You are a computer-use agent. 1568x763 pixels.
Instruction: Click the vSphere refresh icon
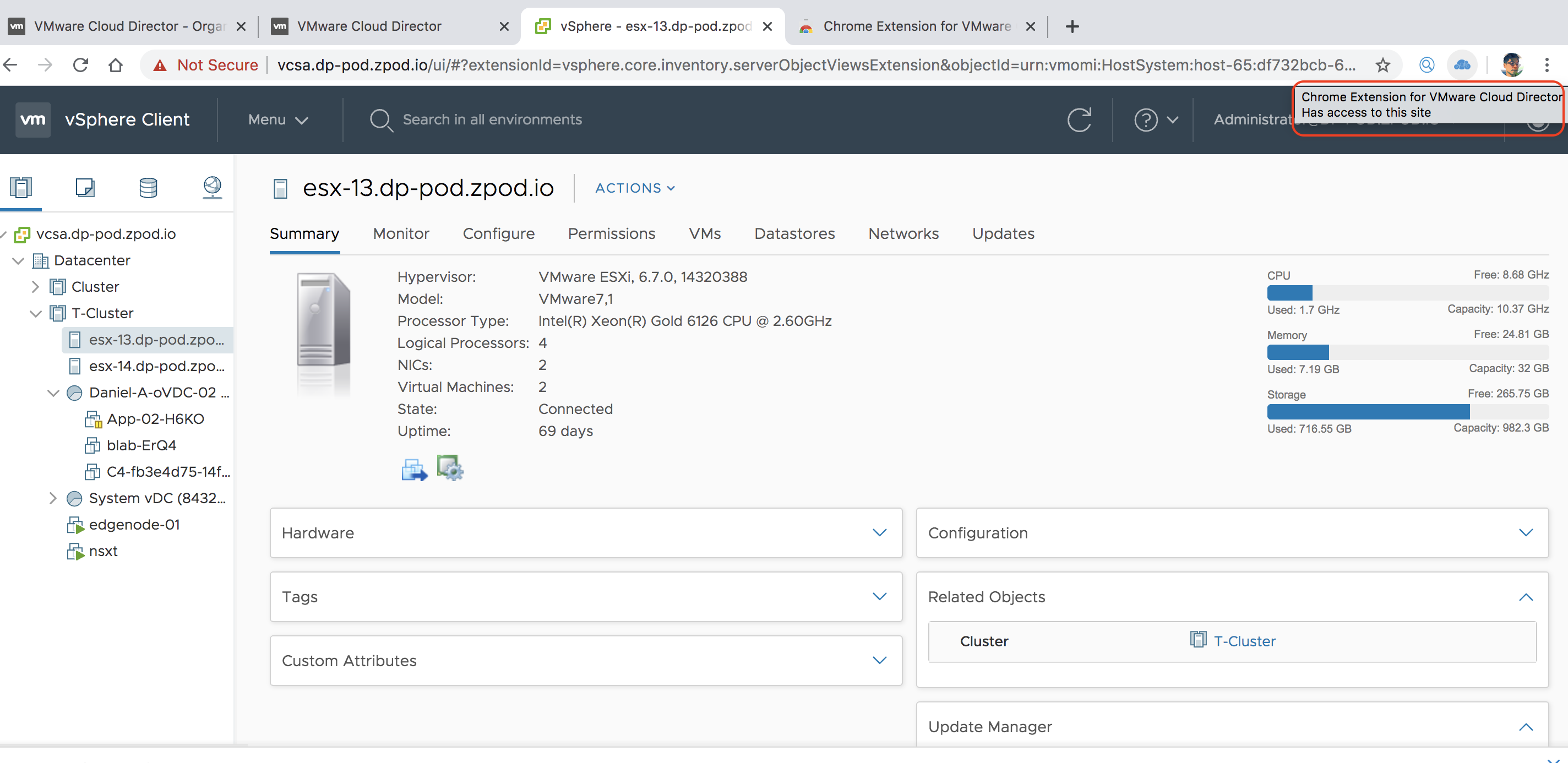pyautogui.click(x=1079, y=119)
